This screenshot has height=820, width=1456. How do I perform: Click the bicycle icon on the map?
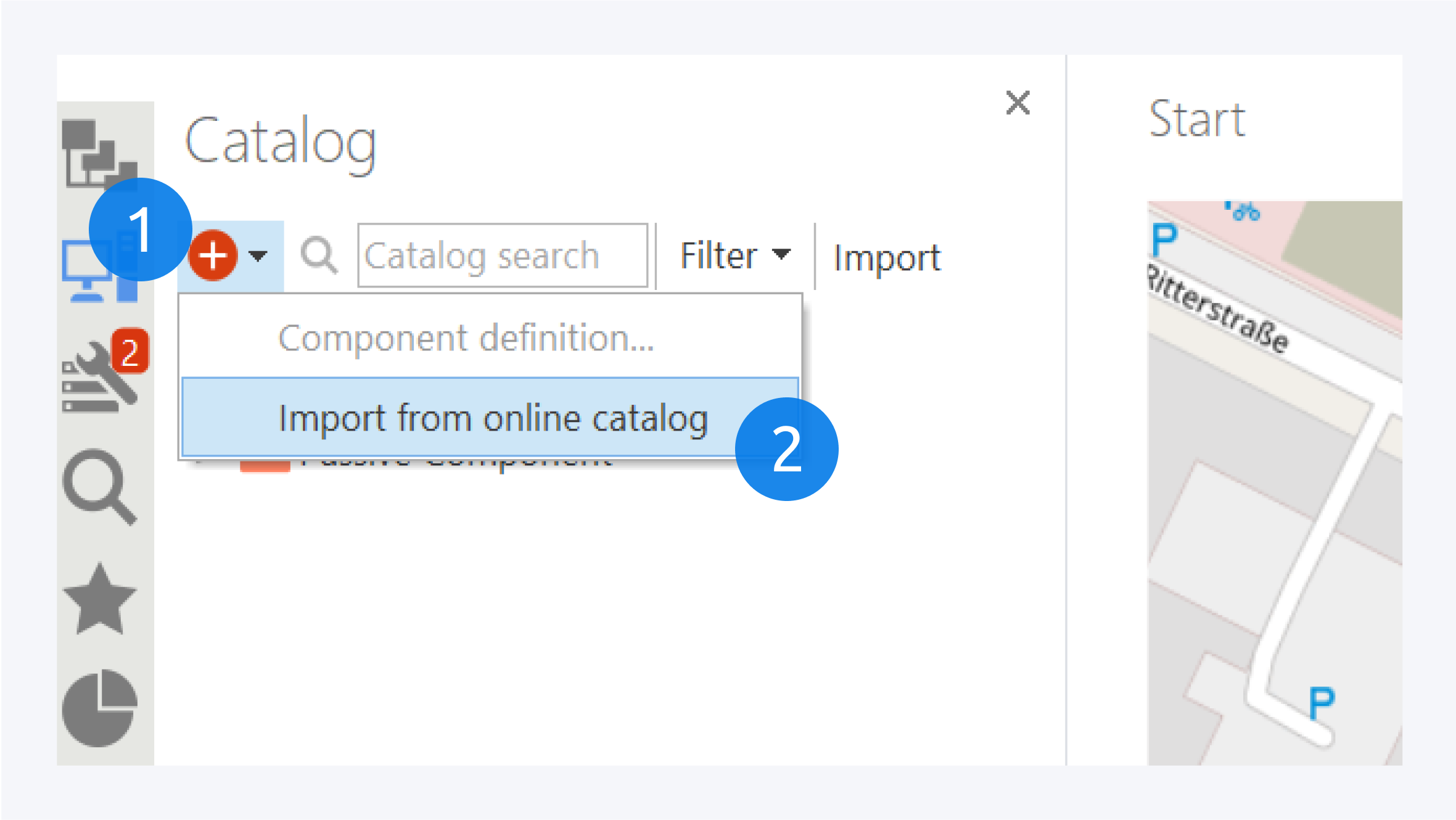tap(1246, 212)
